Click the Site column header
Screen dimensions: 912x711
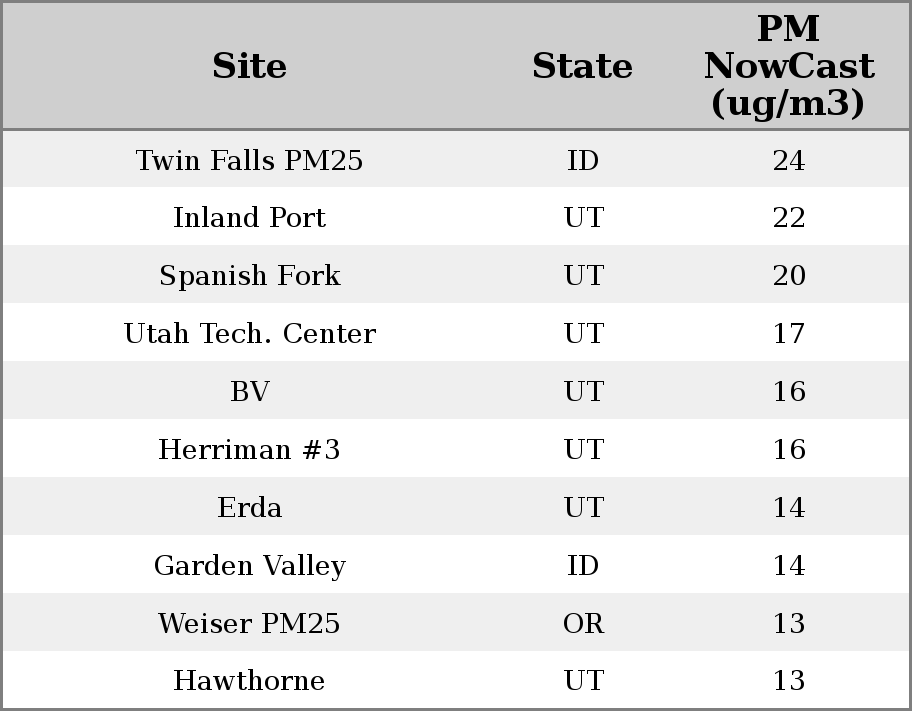249,67
